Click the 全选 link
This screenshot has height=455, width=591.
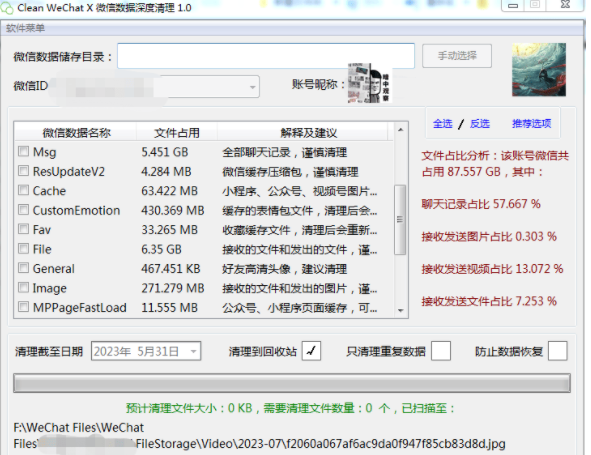pos(442,124)
